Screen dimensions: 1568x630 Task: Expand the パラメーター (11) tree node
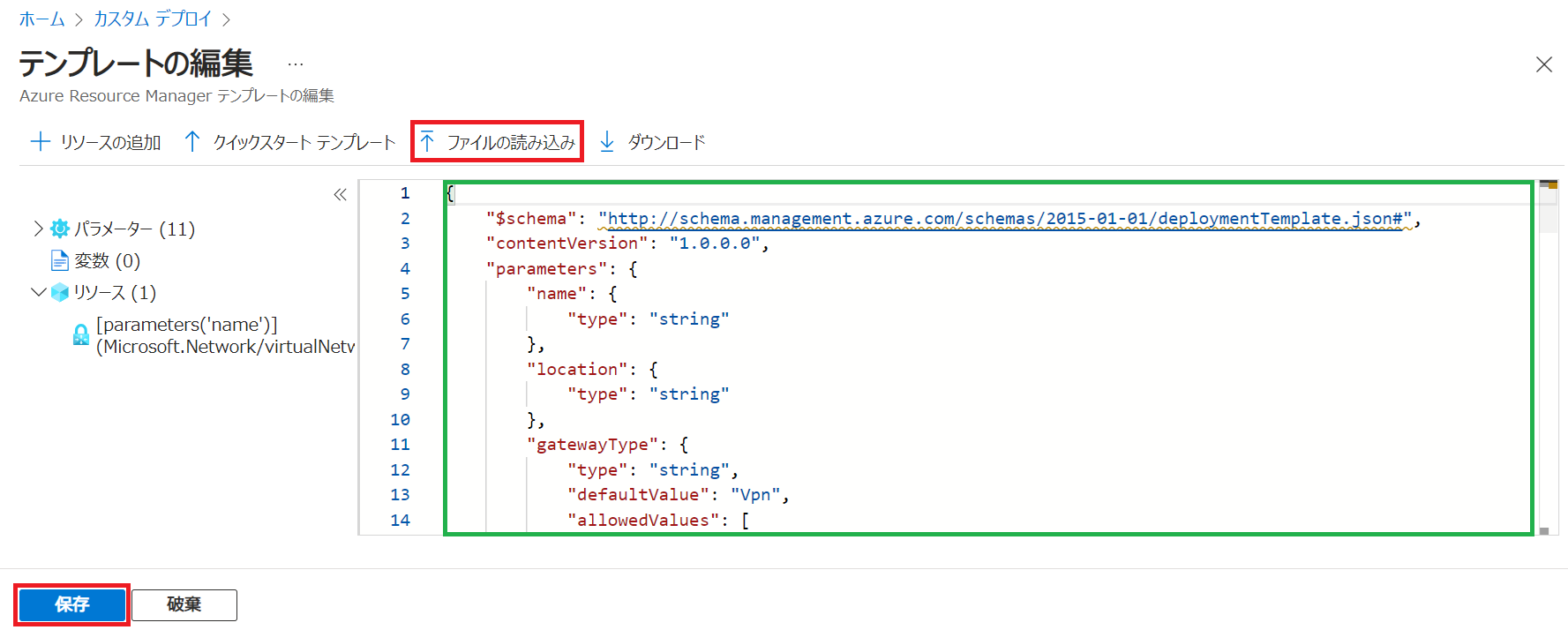(x=38, y=229)
